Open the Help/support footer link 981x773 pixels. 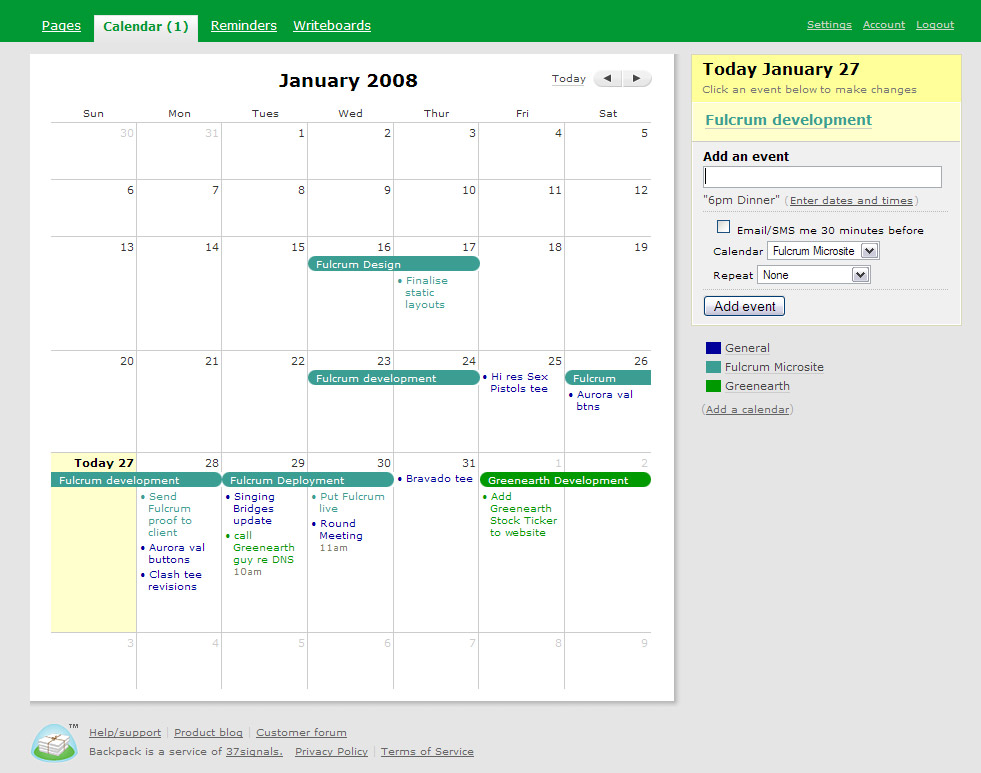click(125, 732)
